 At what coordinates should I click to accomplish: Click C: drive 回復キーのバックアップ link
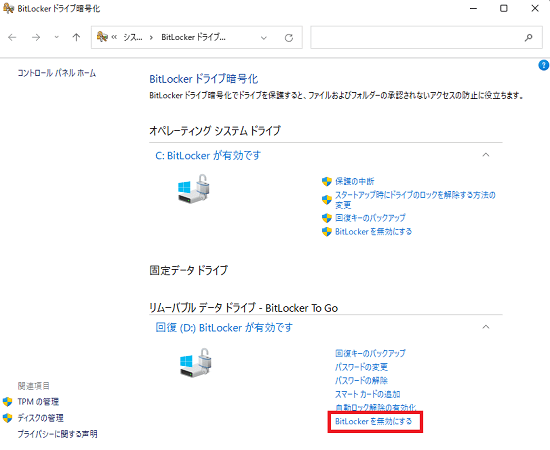point(370,218)
